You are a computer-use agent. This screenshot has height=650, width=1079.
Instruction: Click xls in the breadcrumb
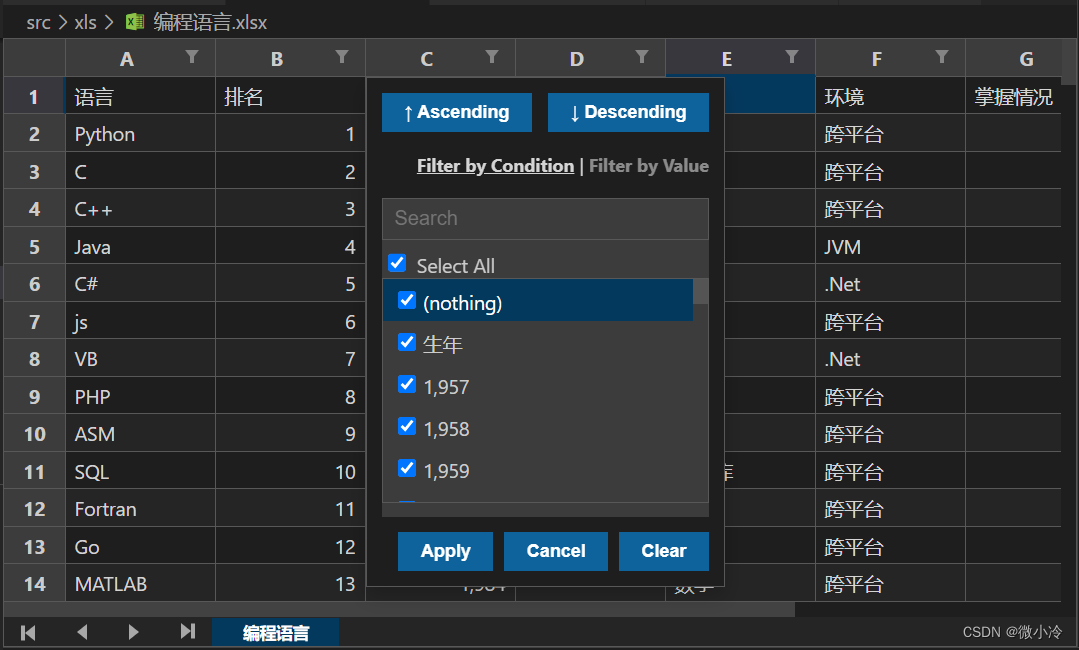85,23
